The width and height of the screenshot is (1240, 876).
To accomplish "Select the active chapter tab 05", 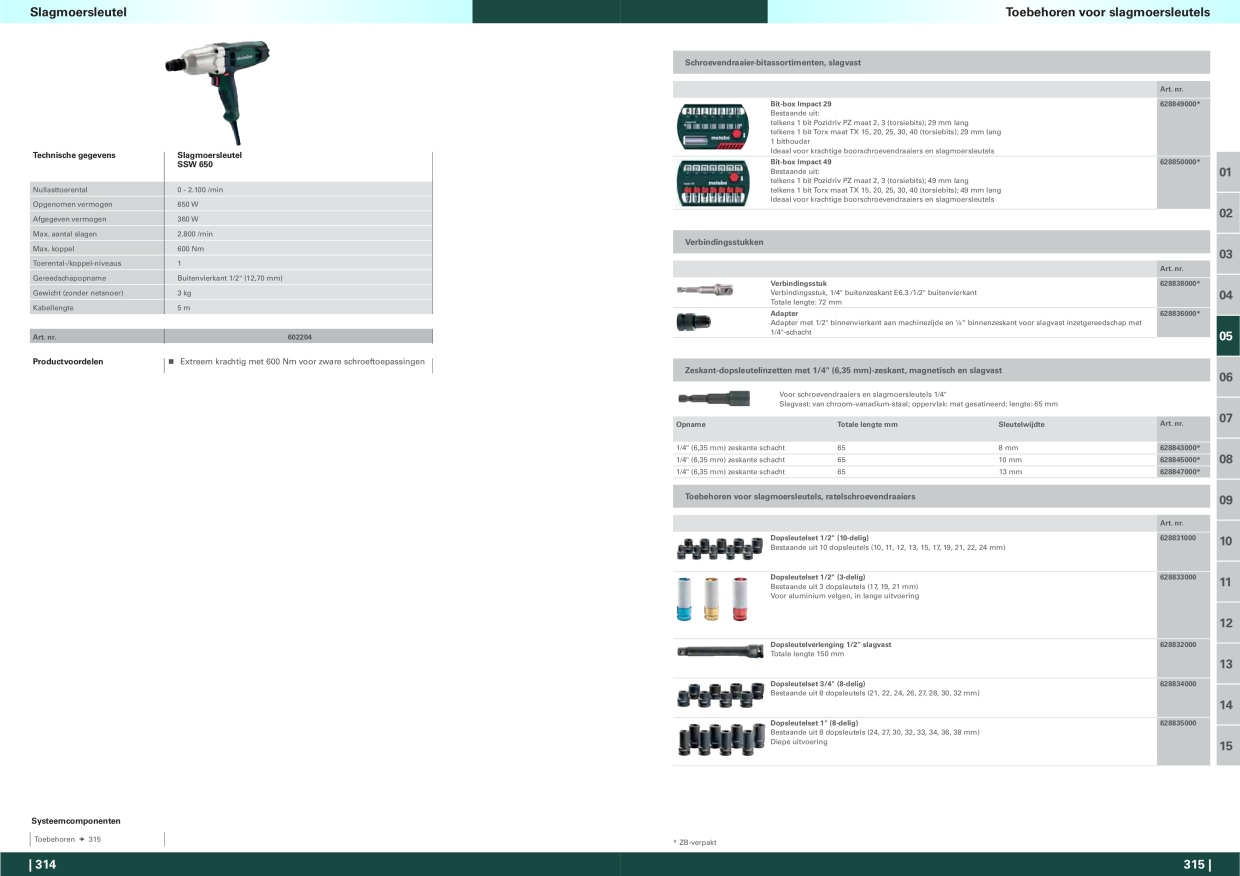I will 1226,336.
